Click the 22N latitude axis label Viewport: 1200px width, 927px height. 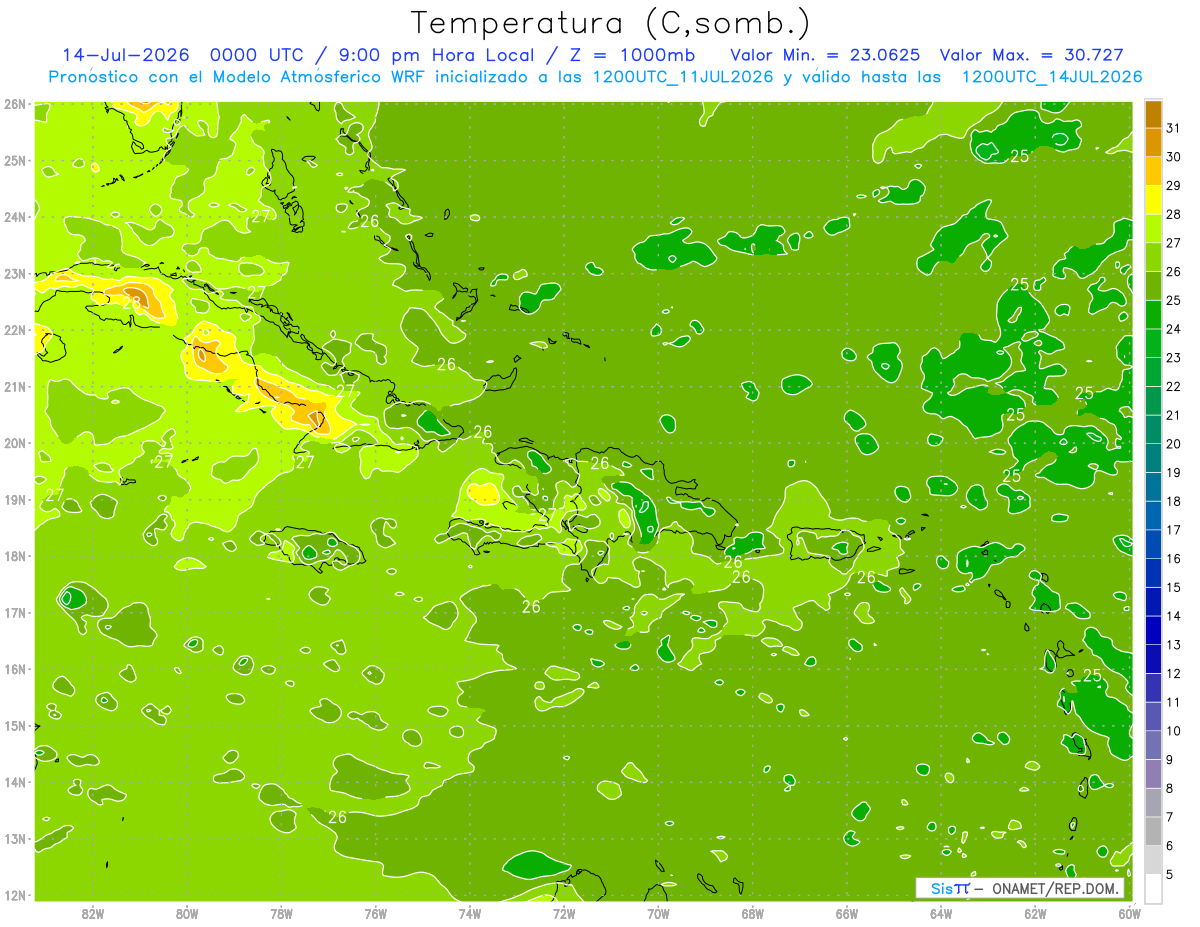15,330
